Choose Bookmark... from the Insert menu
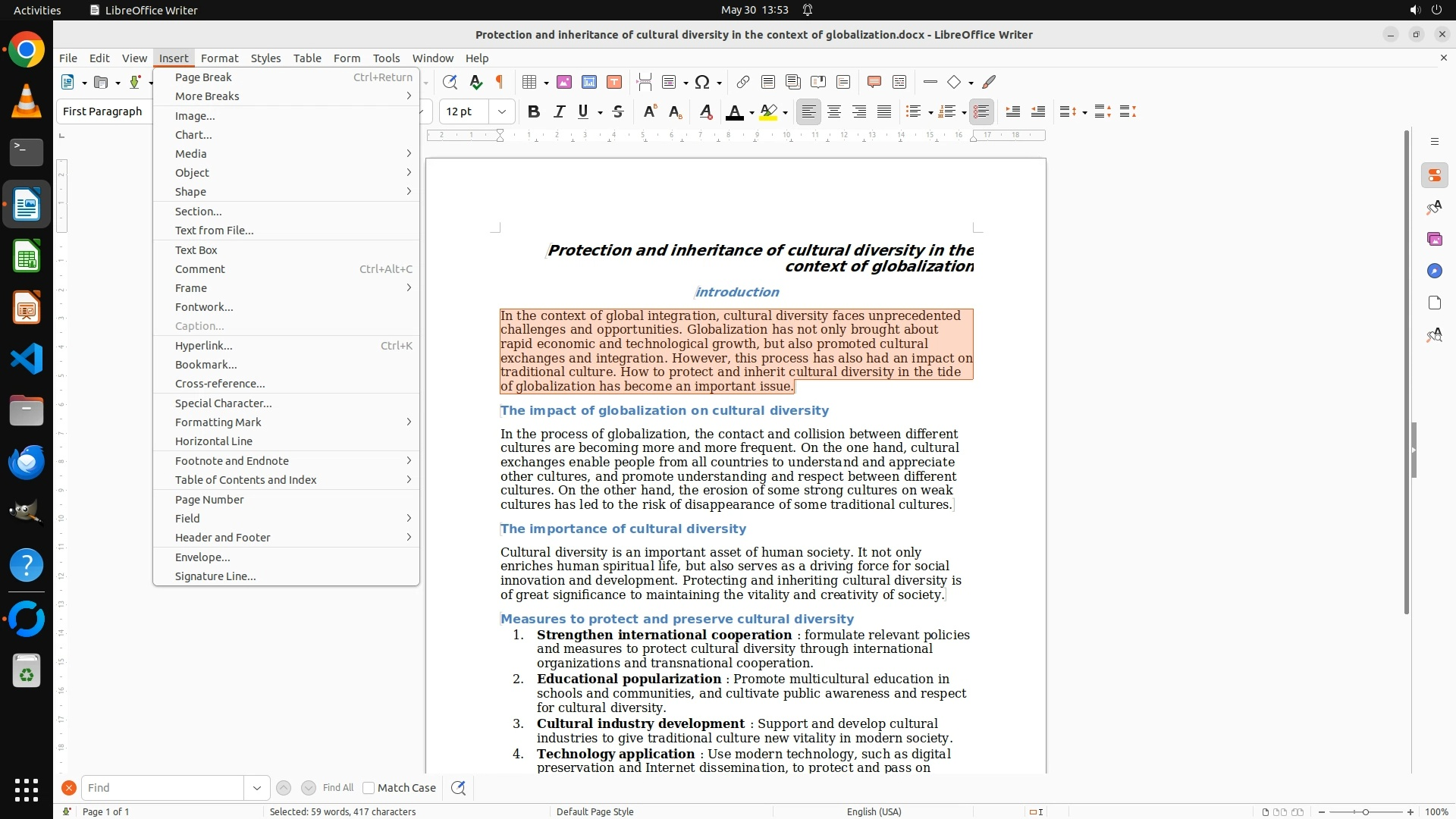 206,365
